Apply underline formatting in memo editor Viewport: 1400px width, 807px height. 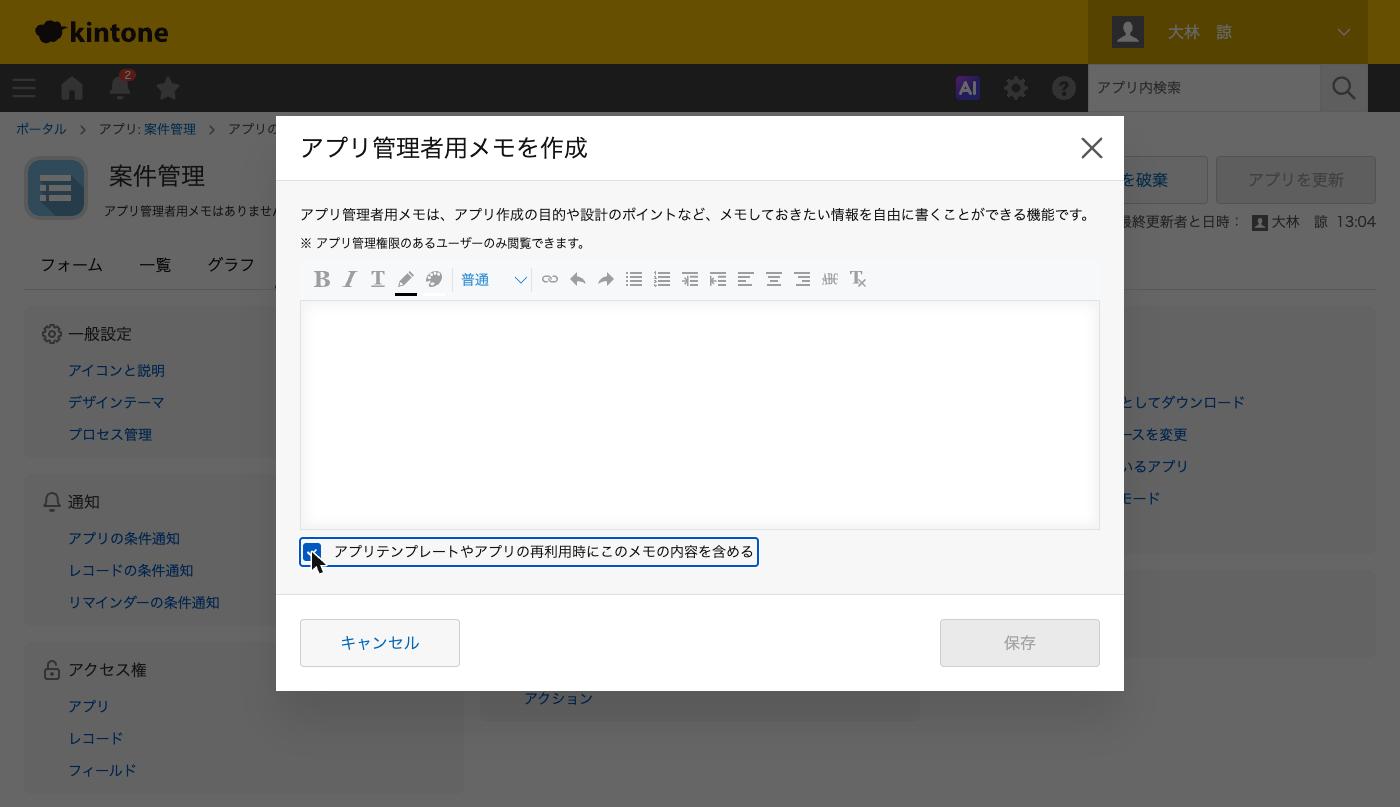tap(378, 280)
